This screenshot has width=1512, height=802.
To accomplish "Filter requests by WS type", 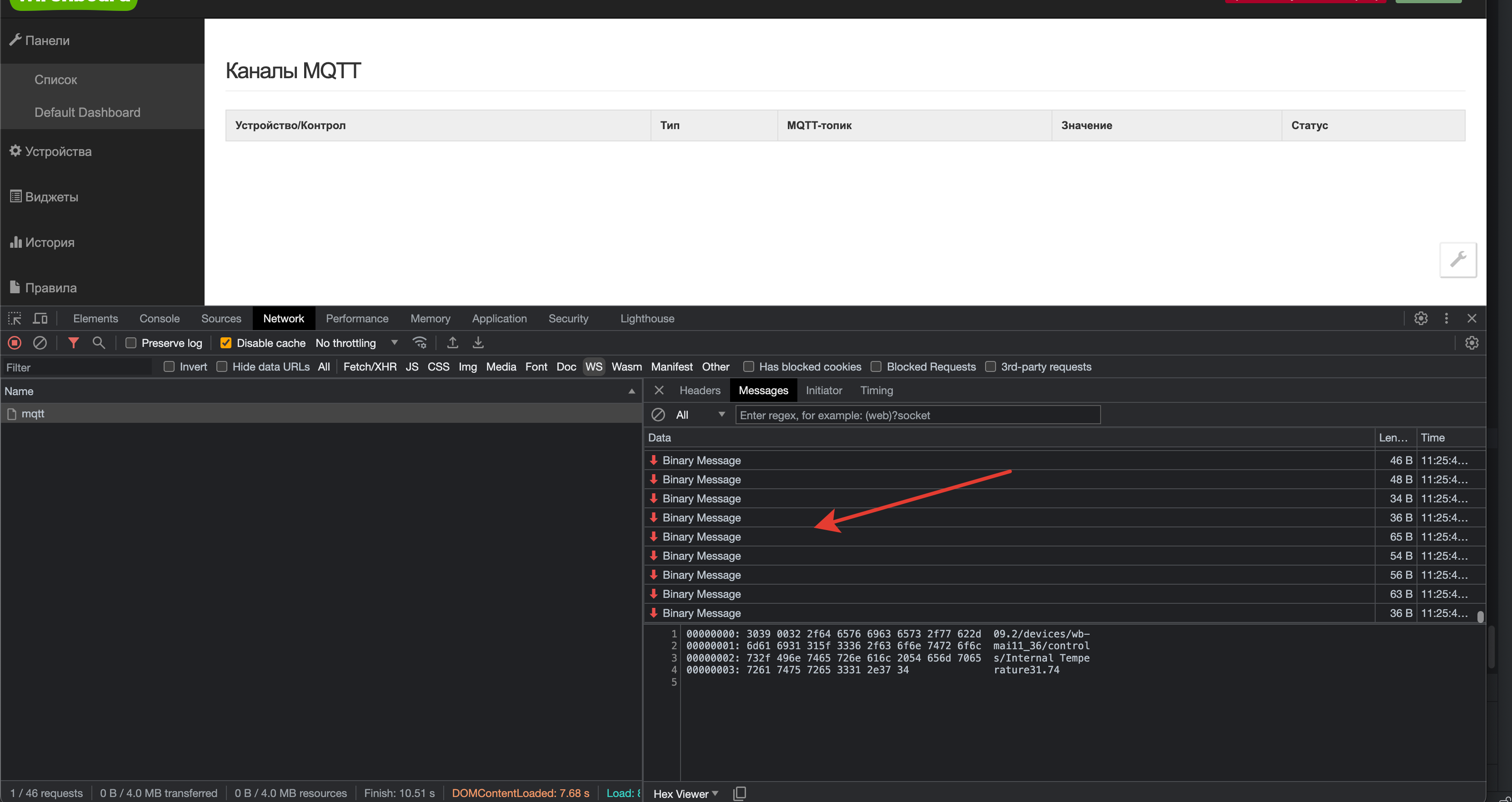I will pyautogui.click(x=593, y=367).
